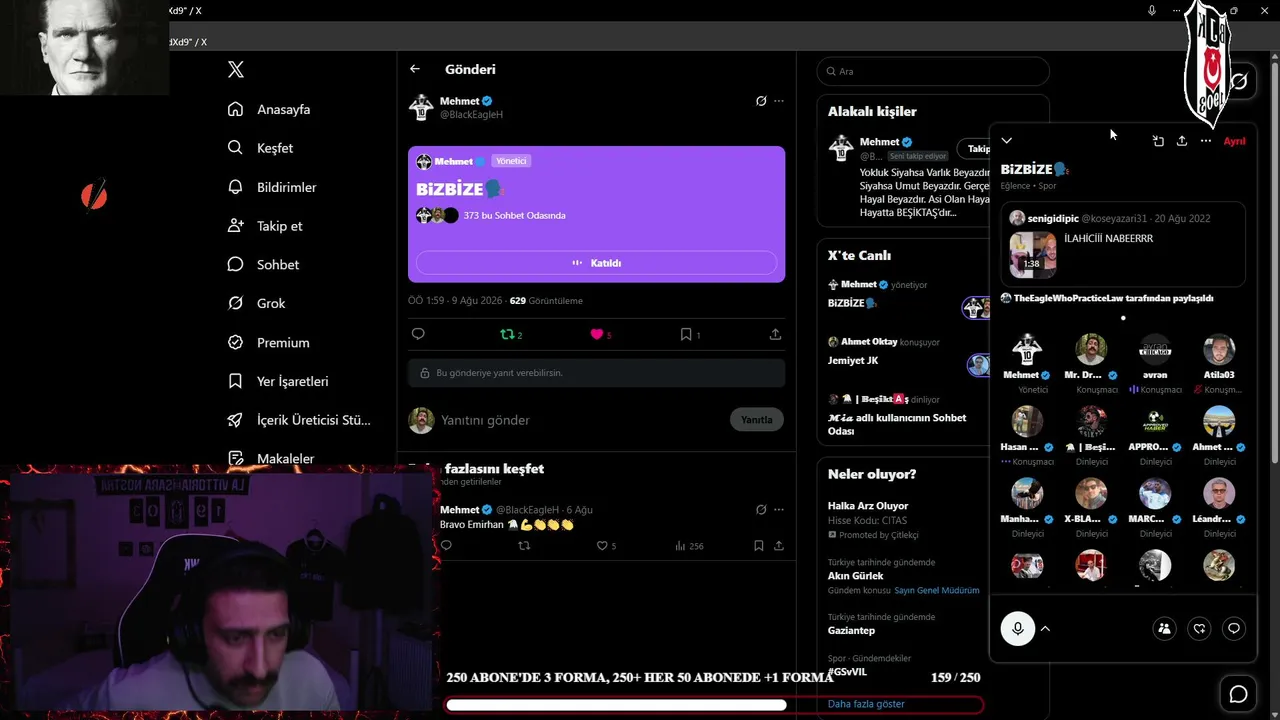Open more options on the Bravo Emirhan post

point(779,510)
